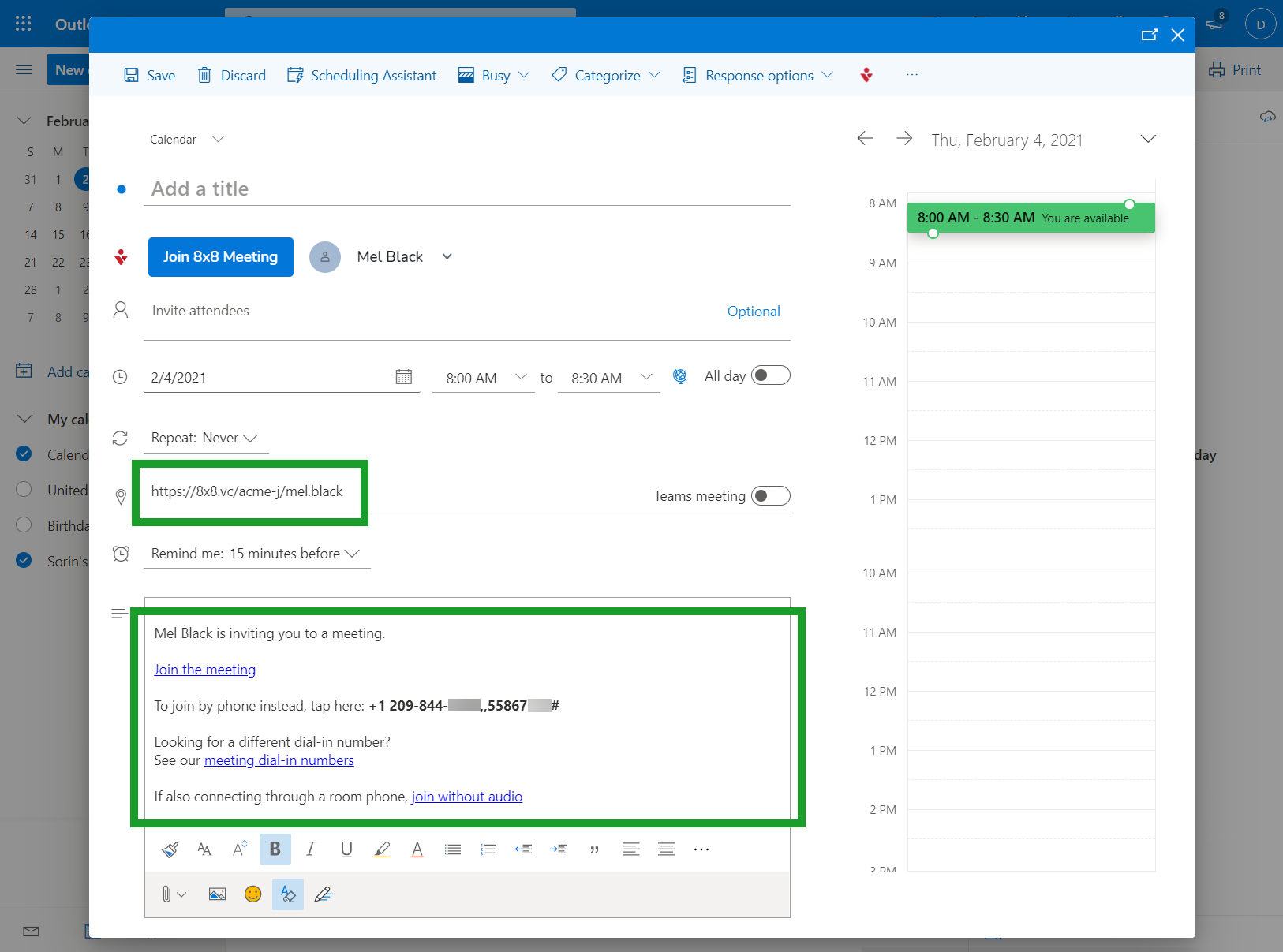1283x952 pixels.
Task: Click the draw/signature pen icon
Action: (323, 894)
